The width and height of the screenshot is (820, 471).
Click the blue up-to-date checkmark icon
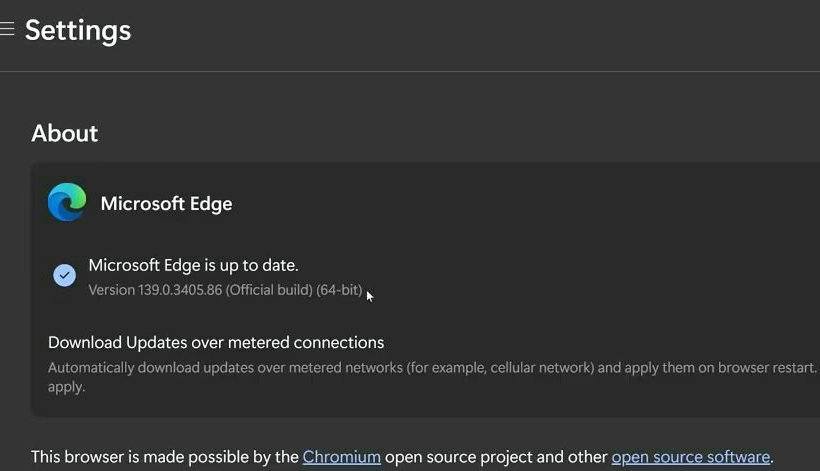pos(64,275)
